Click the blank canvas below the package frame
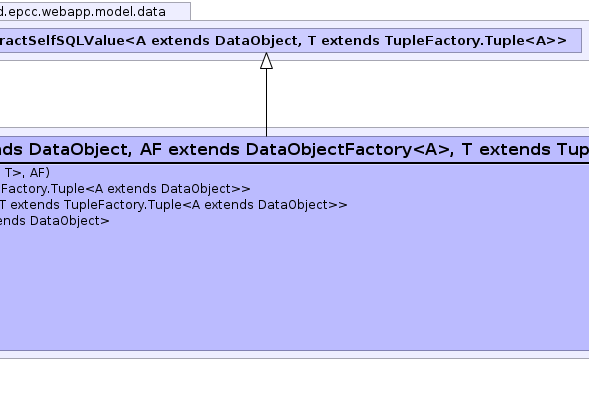589x396 pixels. coord(294,377)
